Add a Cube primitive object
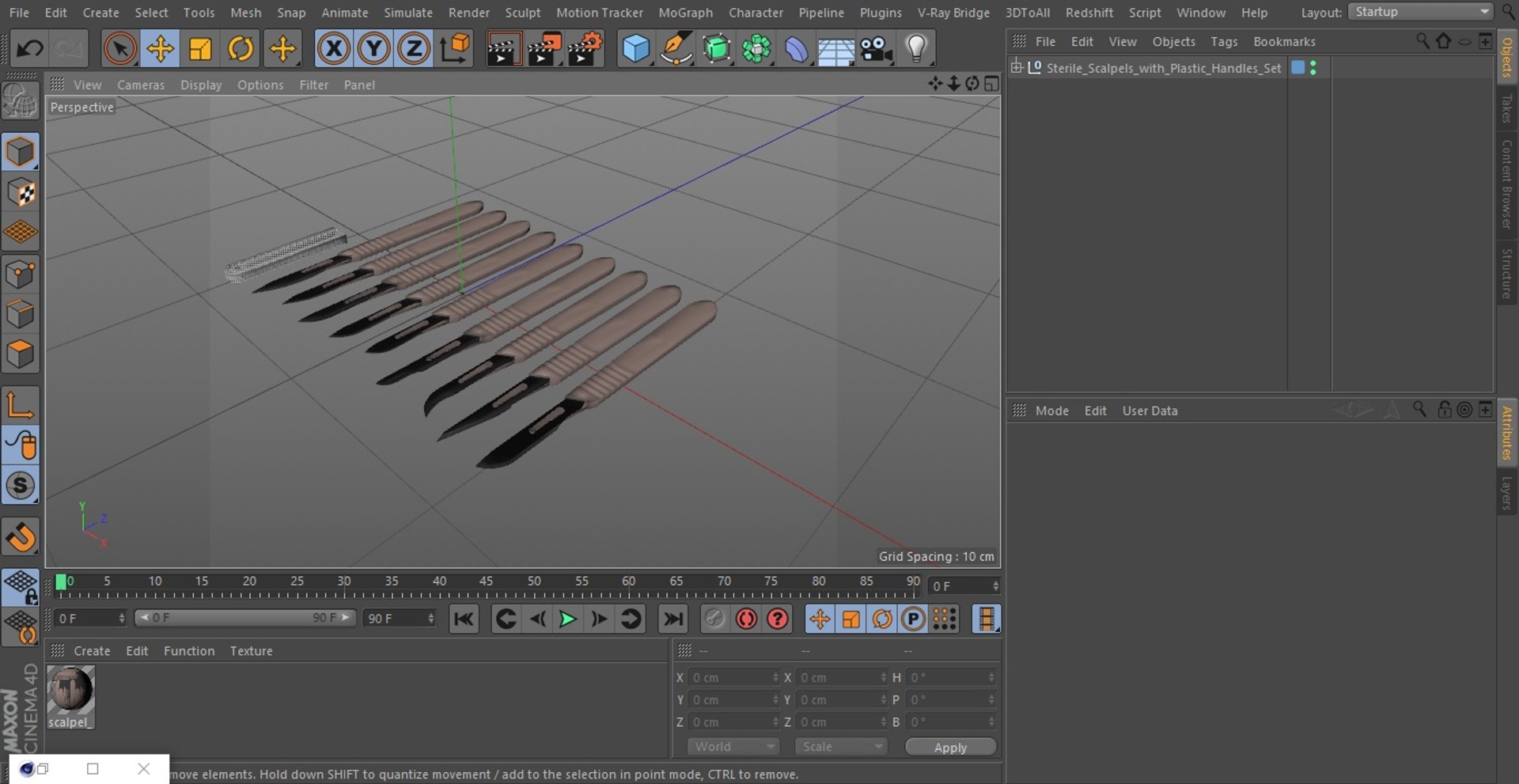Viewport: 1519px width, 784px height. 635,49
